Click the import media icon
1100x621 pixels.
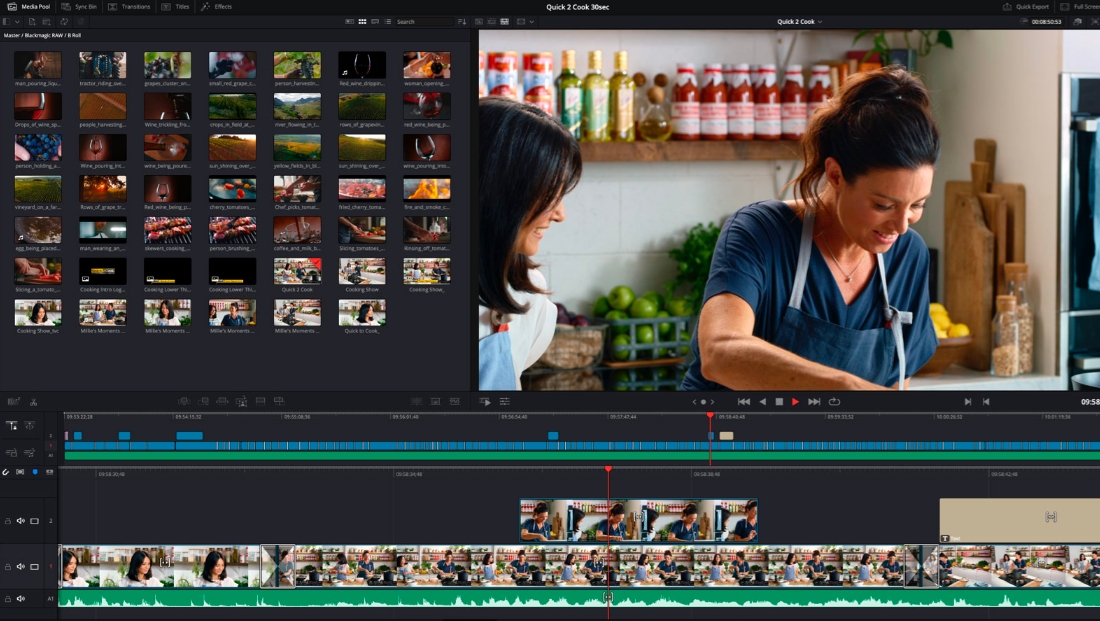(32, 22)
